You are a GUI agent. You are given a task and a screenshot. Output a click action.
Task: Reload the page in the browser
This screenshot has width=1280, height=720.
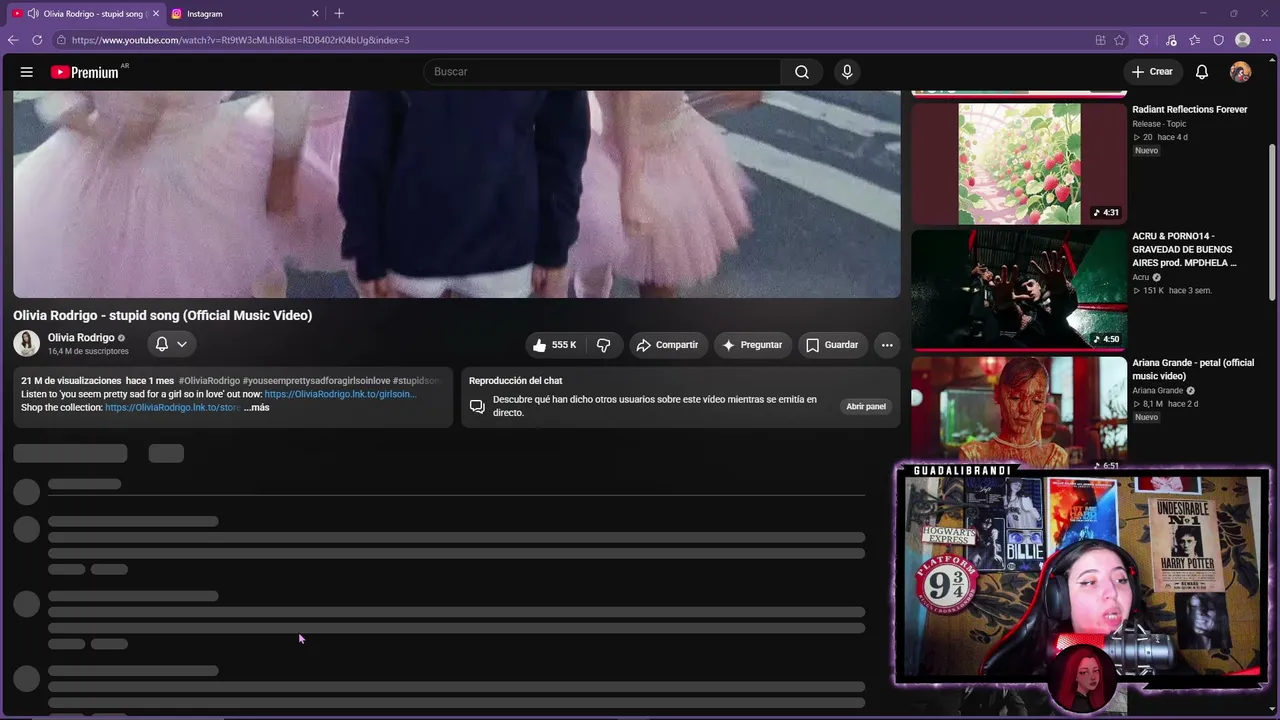(37, 40)
